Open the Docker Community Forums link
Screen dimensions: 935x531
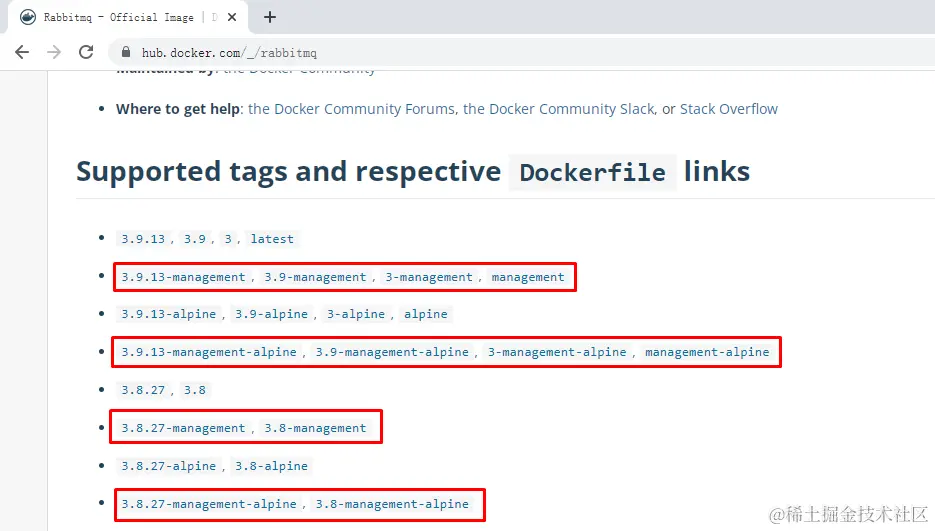point(352,109)
